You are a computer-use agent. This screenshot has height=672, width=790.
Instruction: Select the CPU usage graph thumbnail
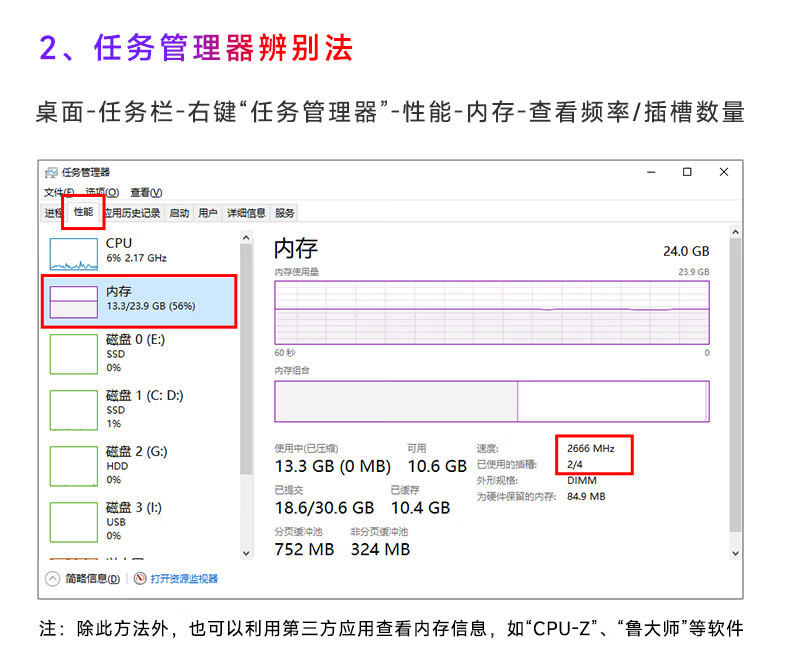(74, 254)
